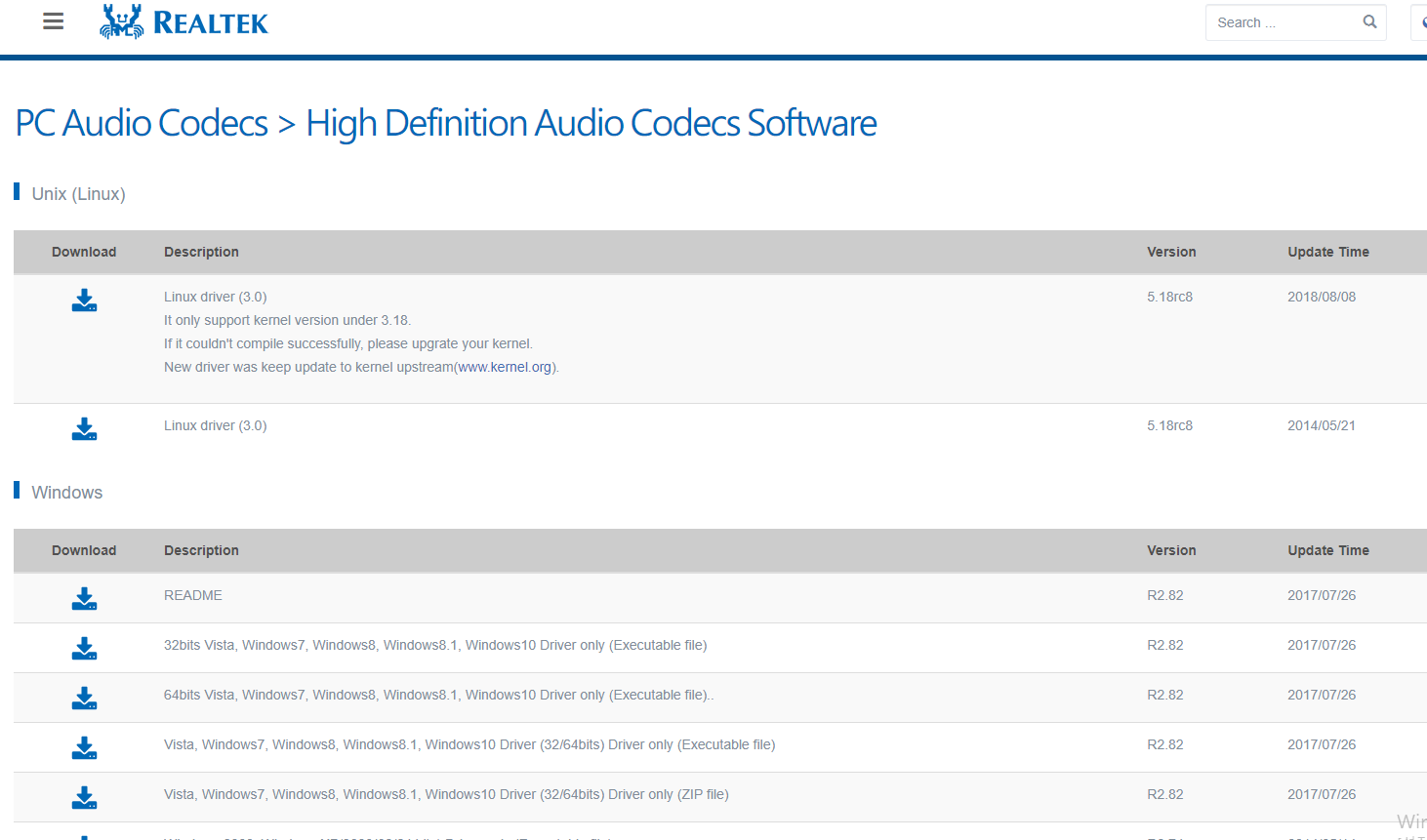Open the hamburger navigation menu
The height and width of the screenshot is (840, 1427).
click(54, 21)
